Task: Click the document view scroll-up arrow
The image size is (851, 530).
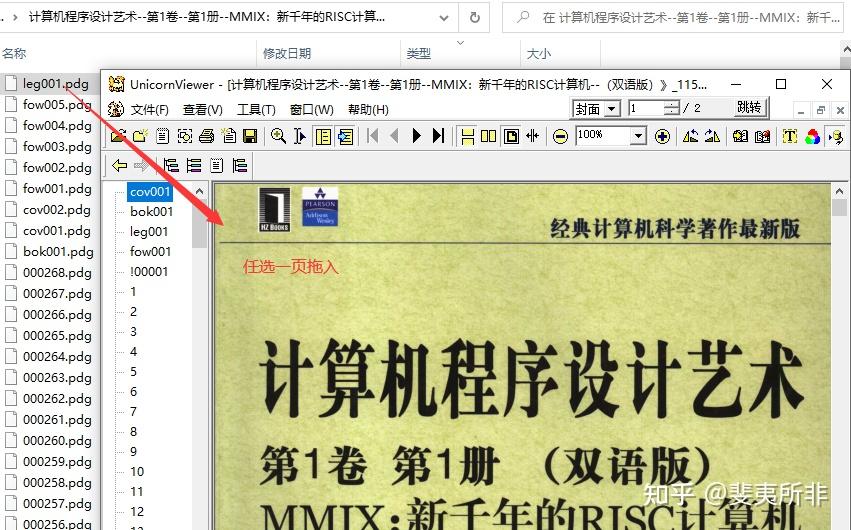Action: pos(839,191)
